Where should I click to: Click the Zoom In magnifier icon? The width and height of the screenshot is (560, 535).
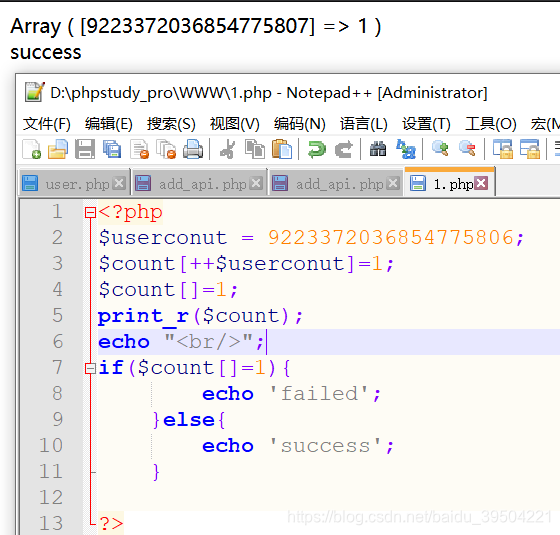tap(440, 148)
